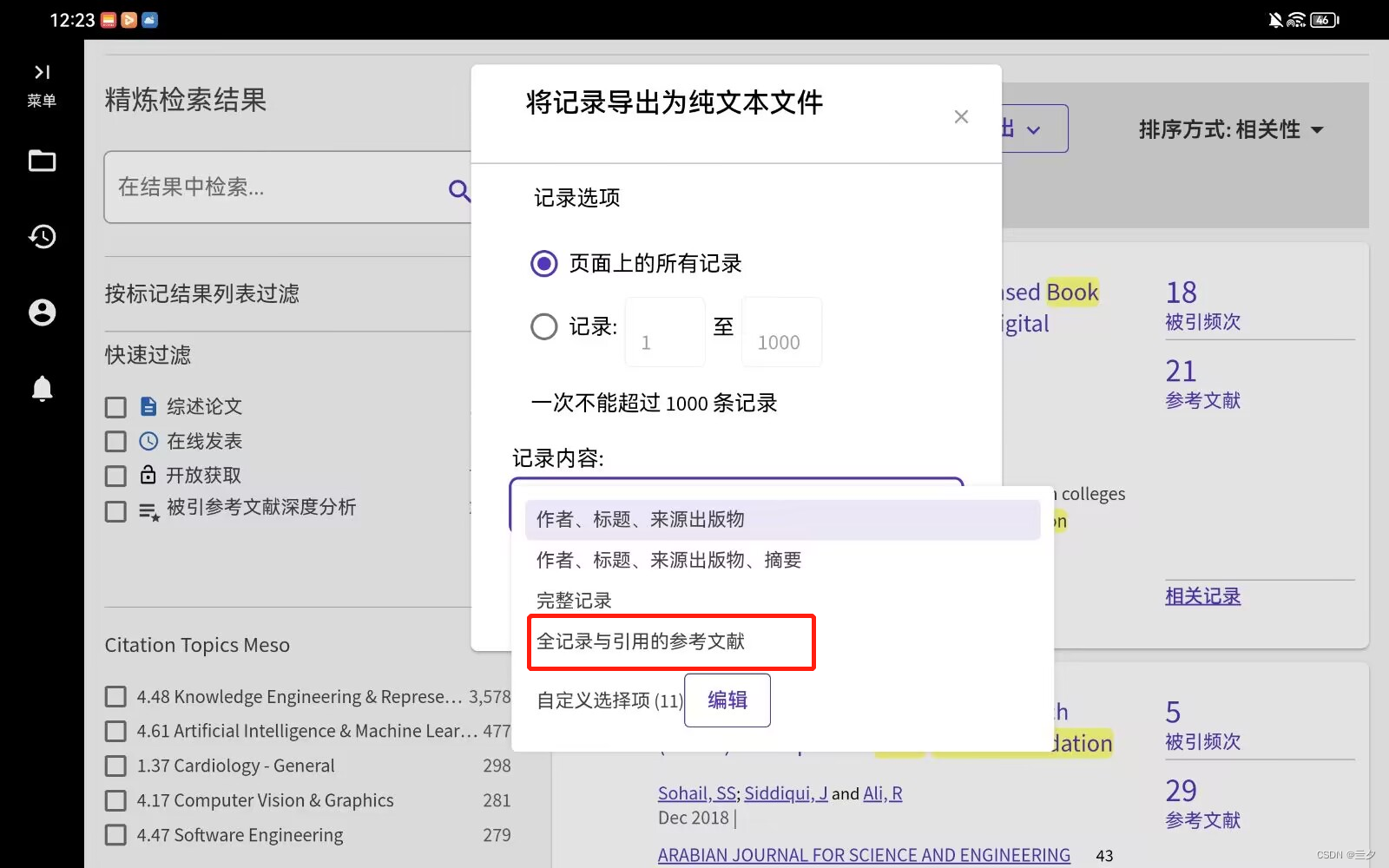Choose 作者、标题、来源出版物、摘要 option
The image size is (1389, 868).
[x=782, y=560]
